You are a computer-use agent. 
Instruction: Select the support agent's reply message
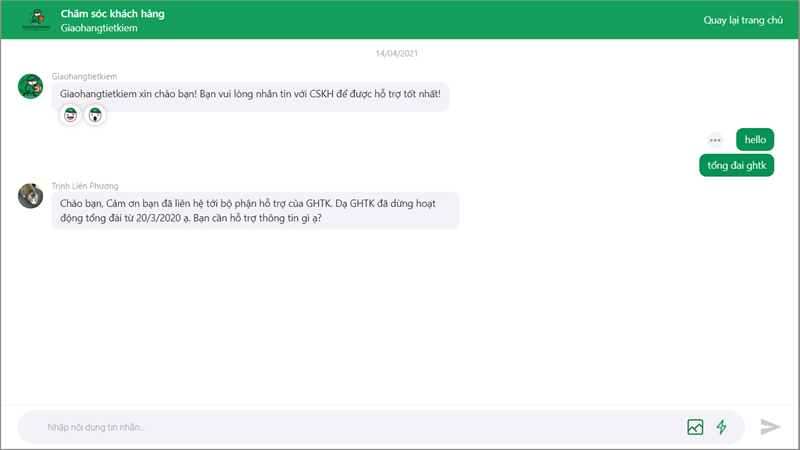(x=255, y=210)
